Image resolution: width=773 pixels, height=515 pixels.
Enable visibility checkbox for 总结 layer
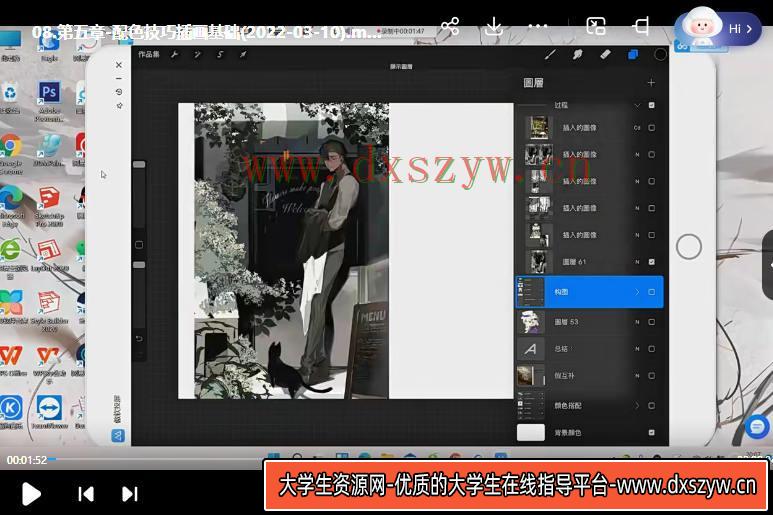point(651,348)
